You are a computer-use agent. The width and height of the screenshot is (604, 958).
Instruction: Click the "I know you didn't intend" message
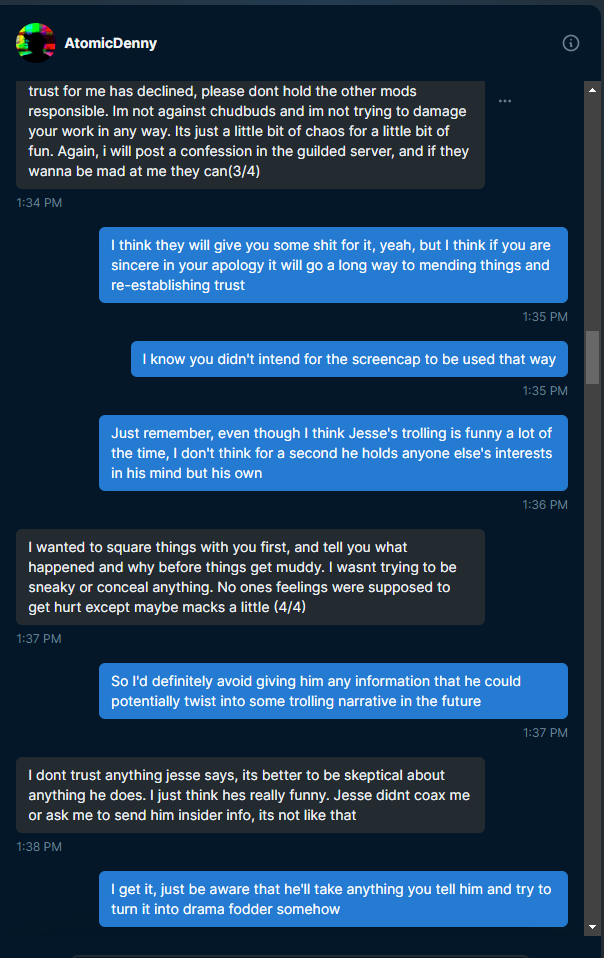349,359
